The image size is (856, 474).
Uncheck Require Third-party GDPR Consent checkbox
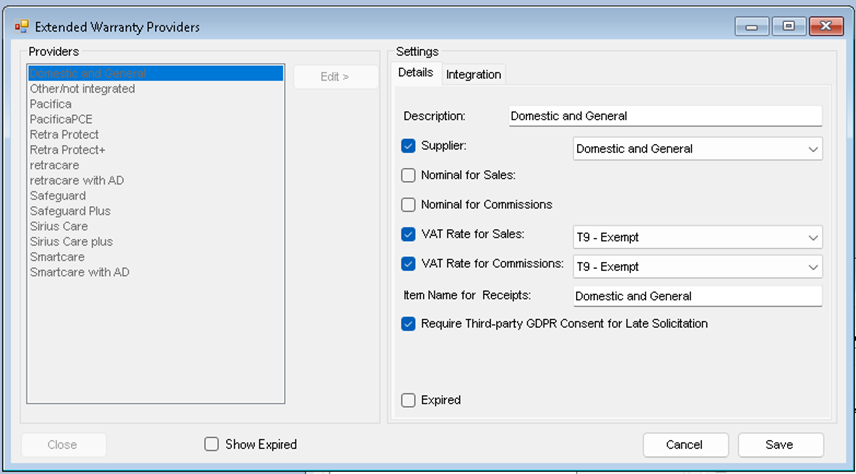click(x=408, y=324)
